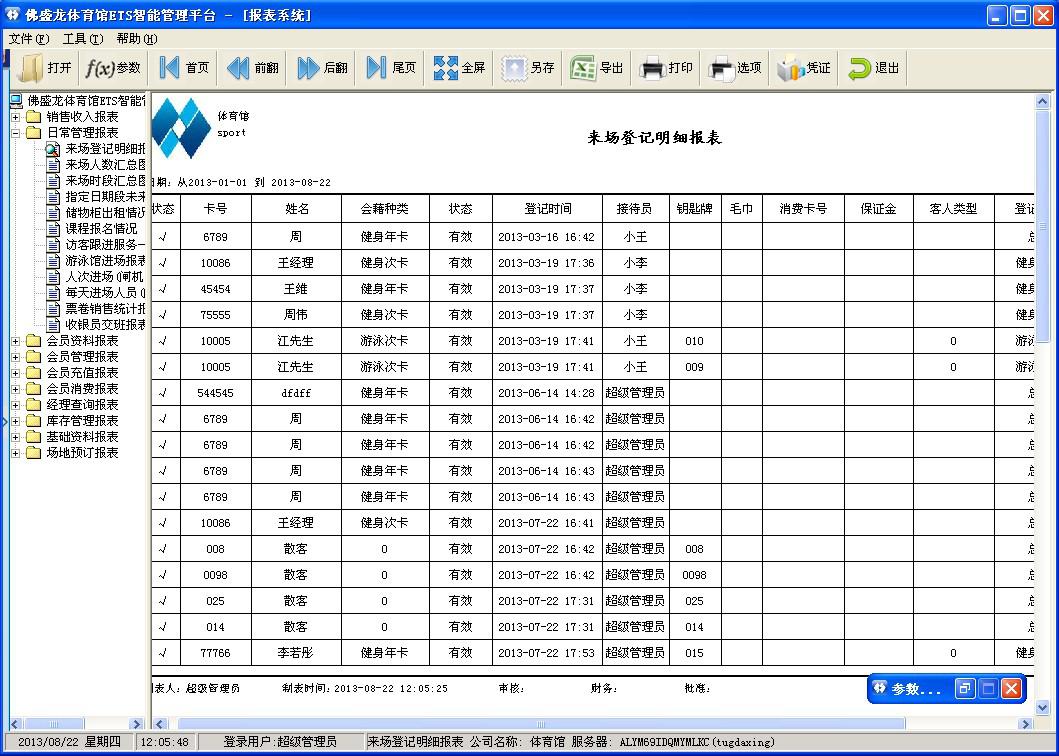The height and width of the screenshot is (756, 1059).
Task: Click the 姓名 column header
Action: tap(296, 209)
